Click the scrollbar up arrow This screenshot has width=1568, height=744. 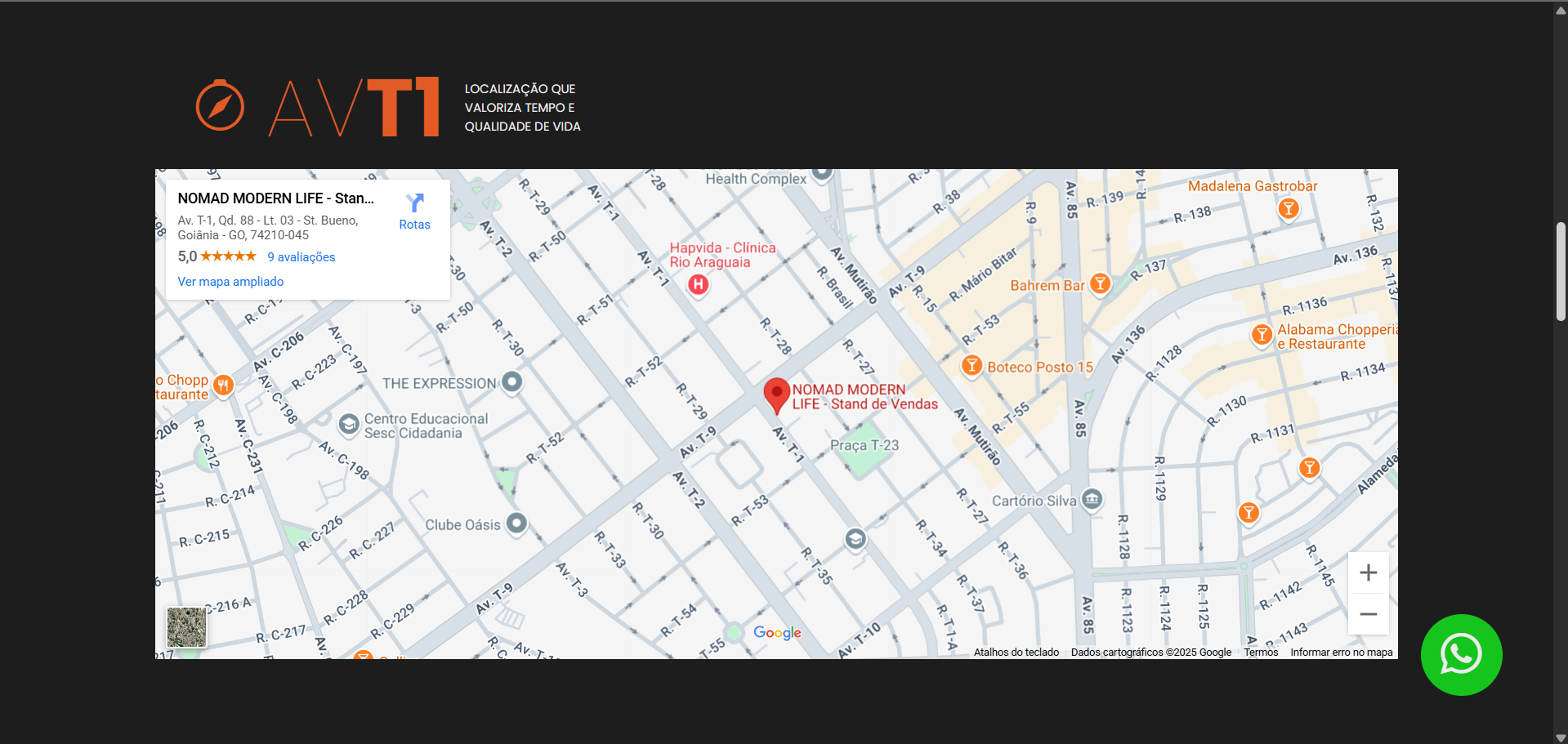click(x=1561, y=9)
